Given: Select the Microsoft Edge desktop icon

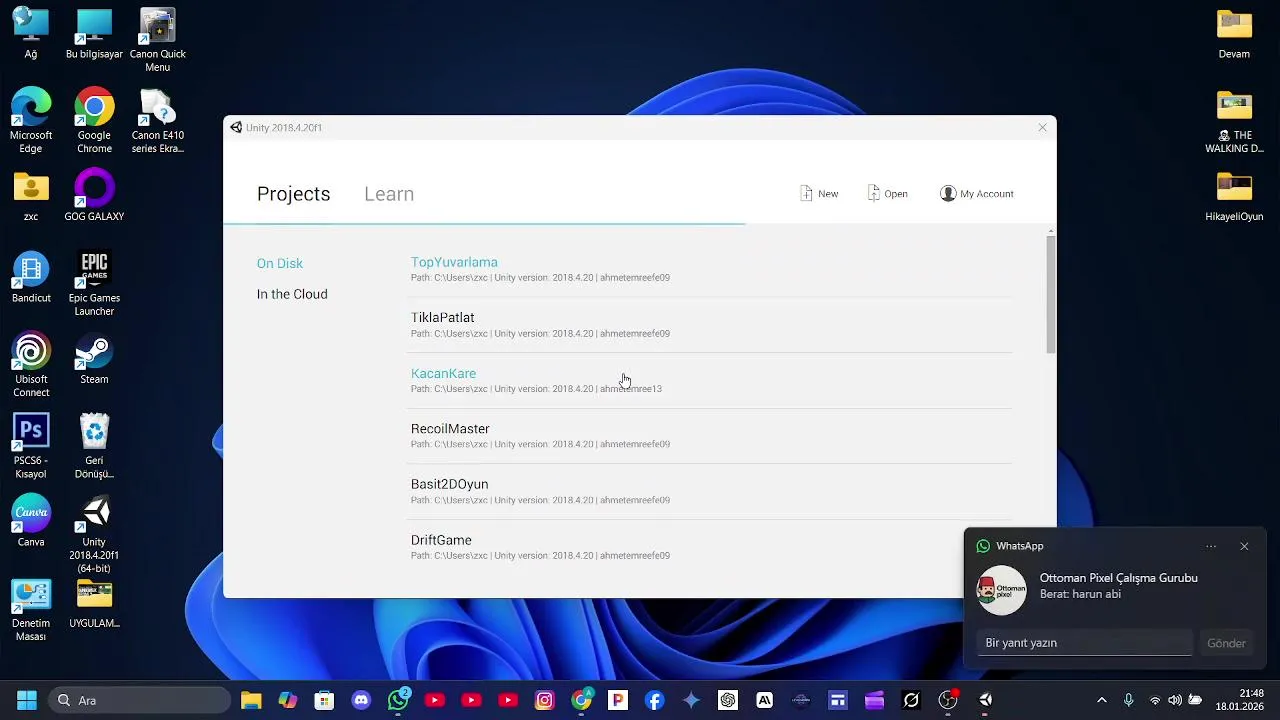Looking at the screenshot, I should click(31, 121).
